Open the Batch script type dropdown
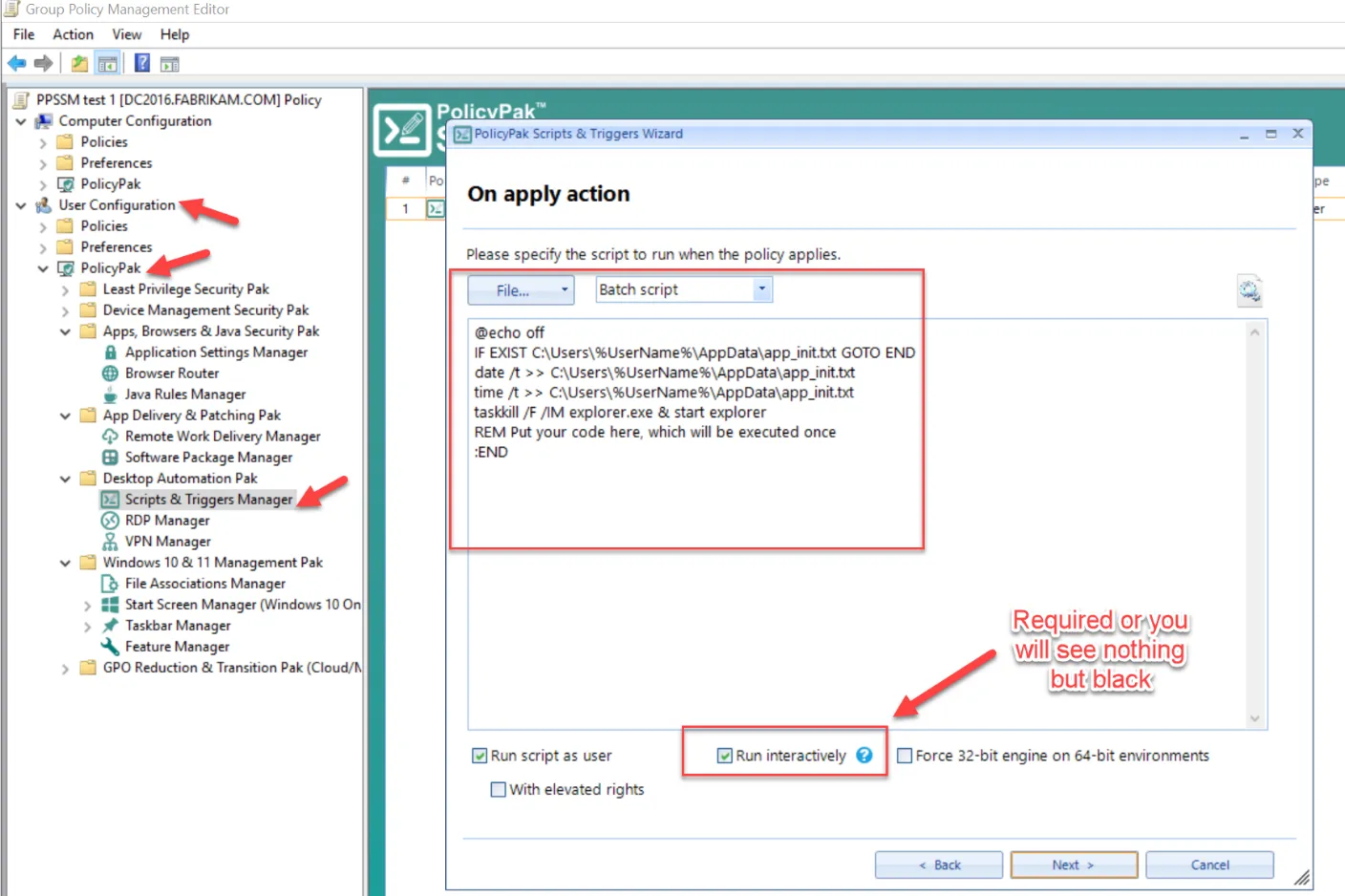This screenshot has height=896, width=1345. coord(761,289)
